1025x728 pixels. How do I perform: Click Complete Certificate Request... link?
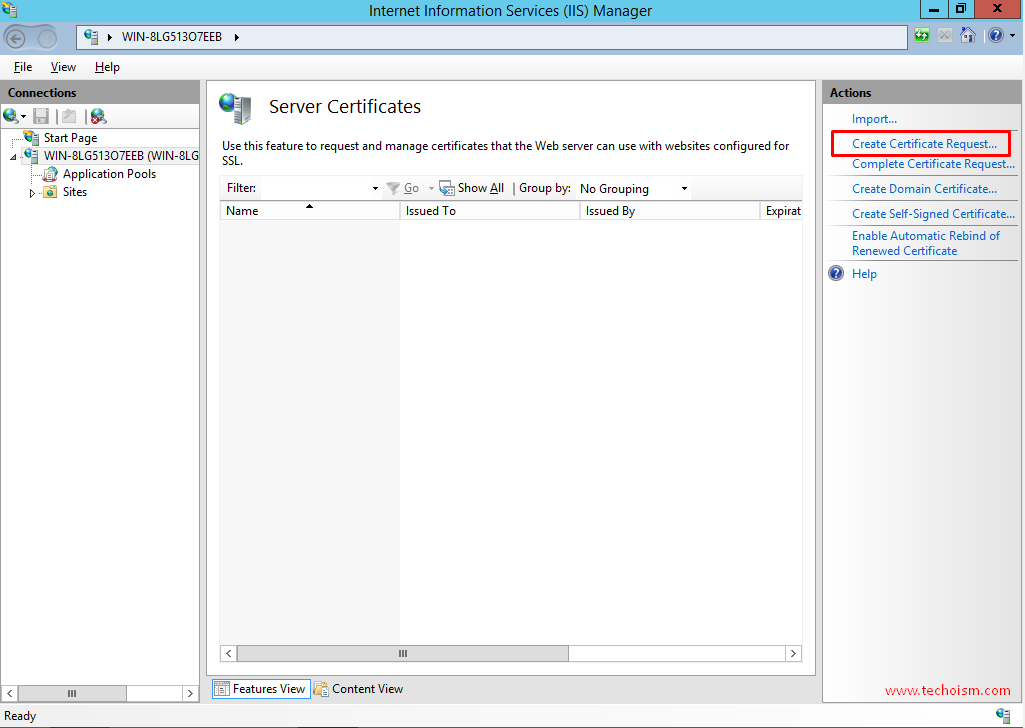(933, 164)
